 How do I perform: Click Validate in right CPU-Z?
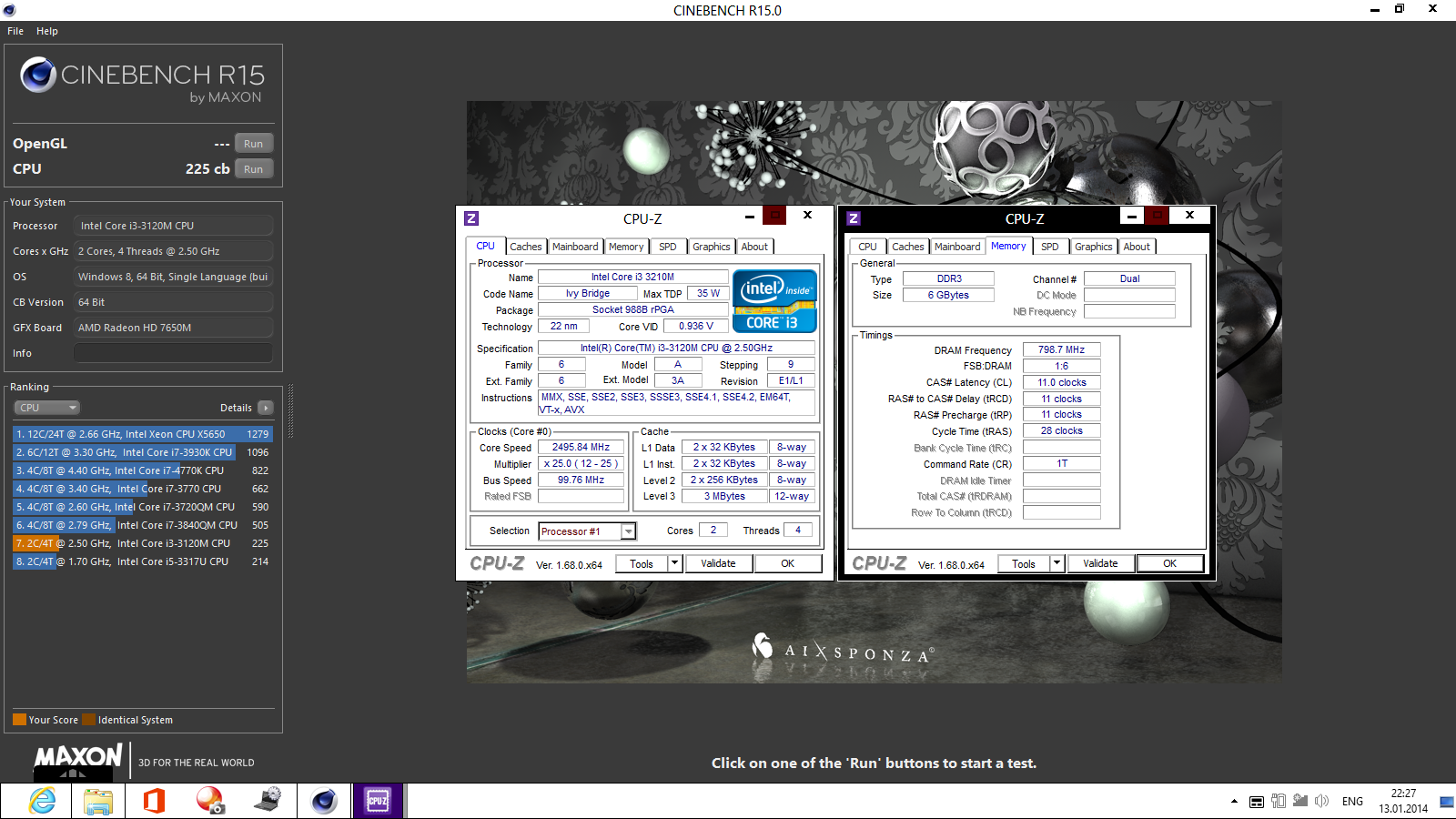(1100, 563)
